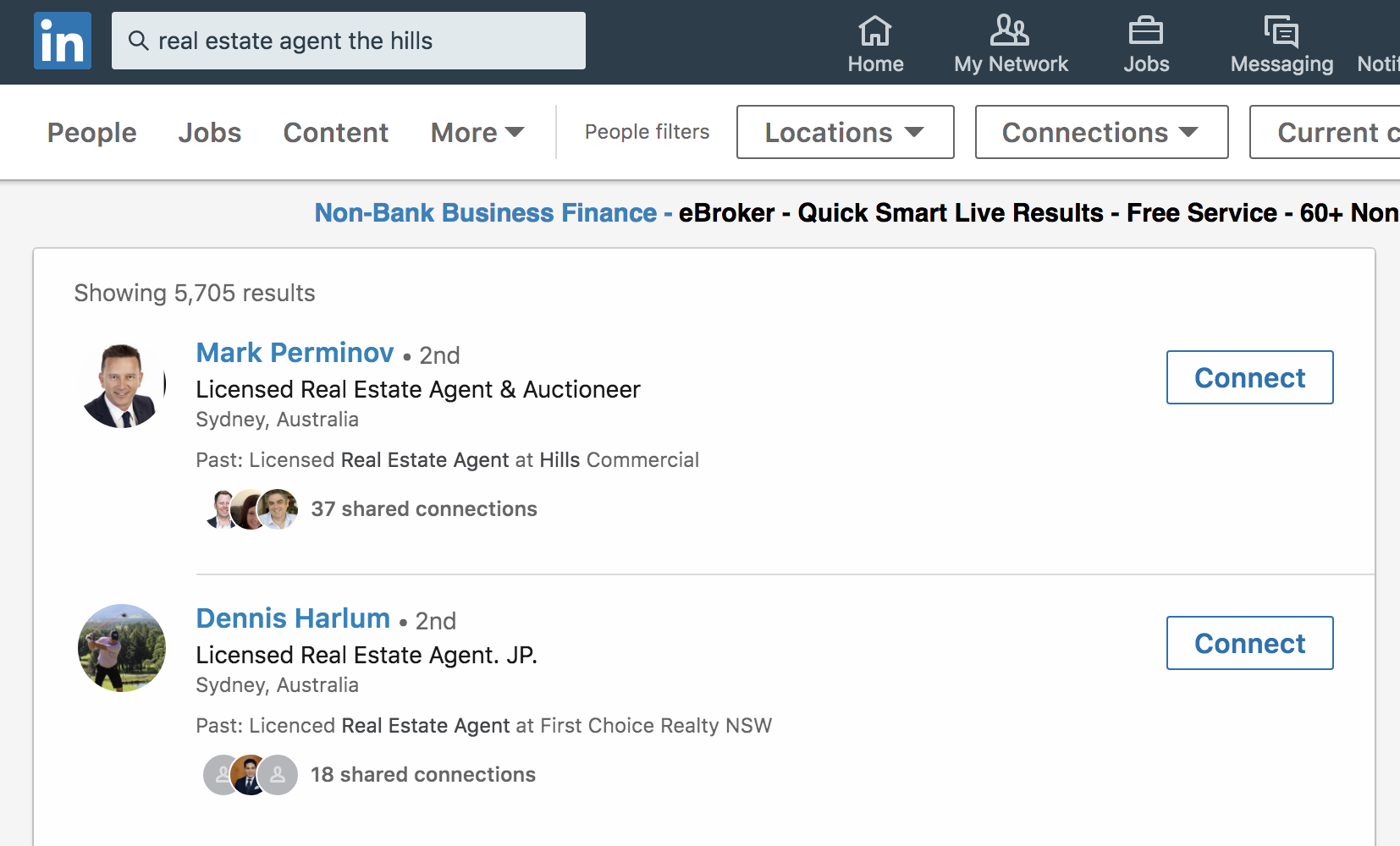
Task: Open the Home icon in navbar
Action: tap(875, 31)
